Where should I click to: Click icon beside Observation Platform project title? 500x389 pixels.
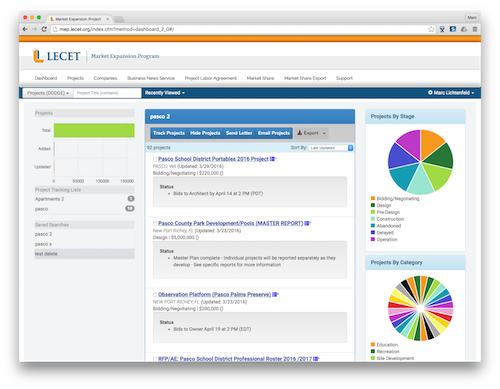275,295
